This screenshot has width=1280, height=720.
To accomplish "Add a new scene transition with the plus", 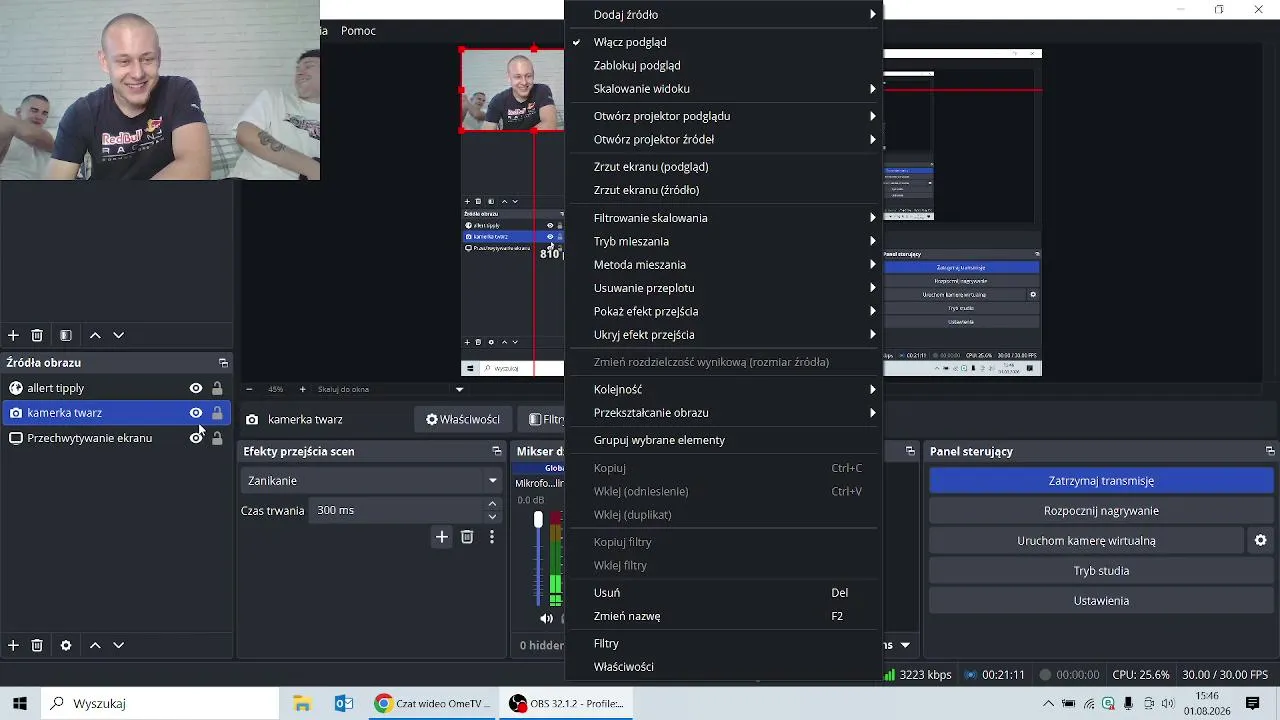I will coord(442,537).
